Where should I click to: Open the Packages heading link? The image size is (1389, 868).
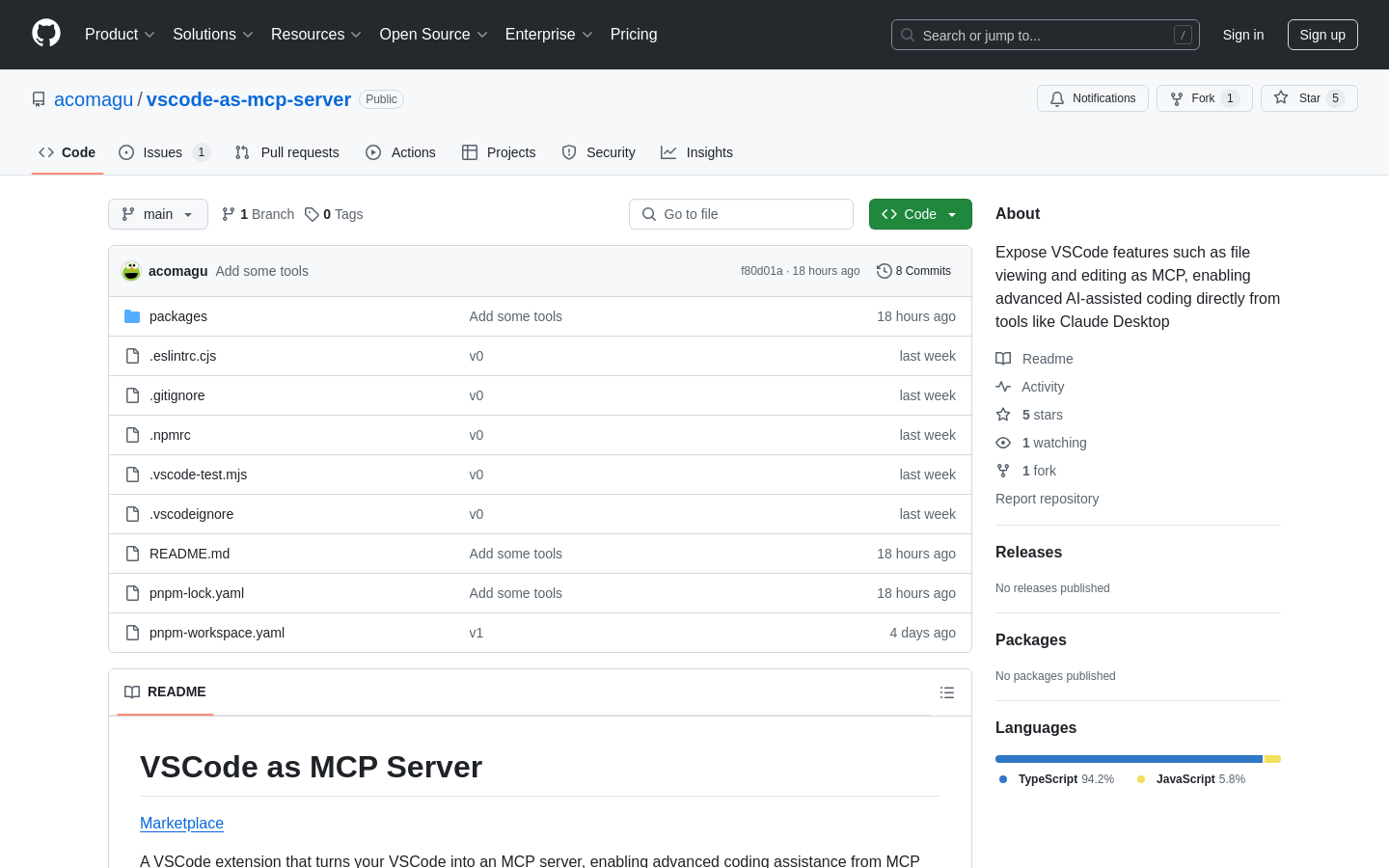click(1031, 640)
